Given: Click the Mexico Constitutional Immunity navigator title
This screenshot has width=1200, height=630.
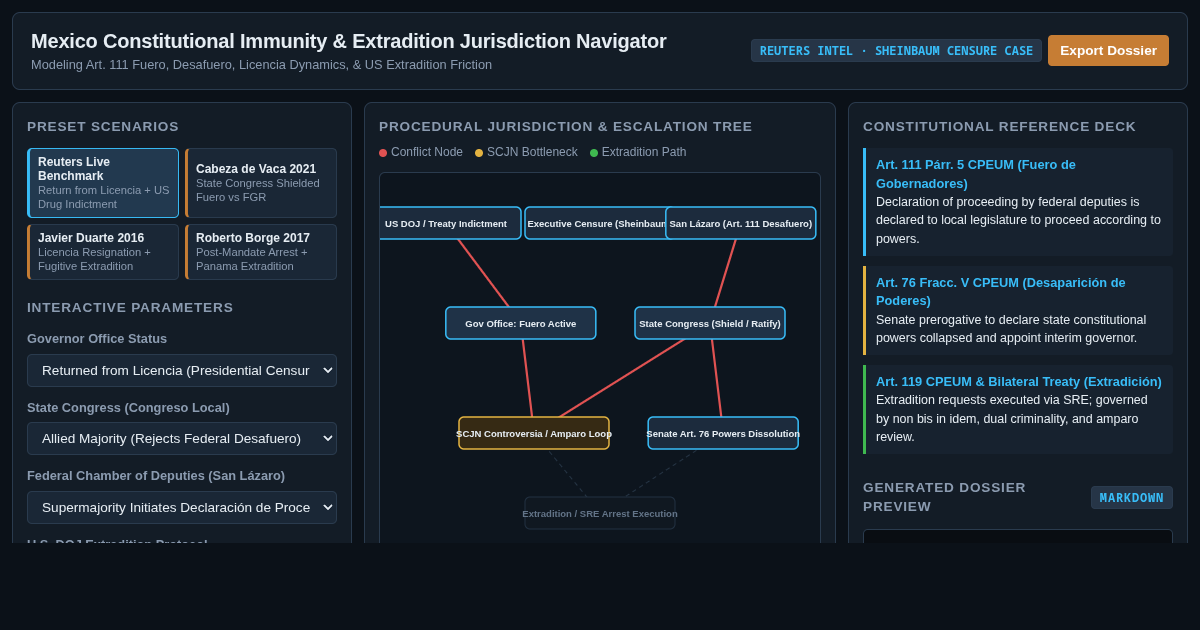Looking at the screenshot, I should click(348, 41).
